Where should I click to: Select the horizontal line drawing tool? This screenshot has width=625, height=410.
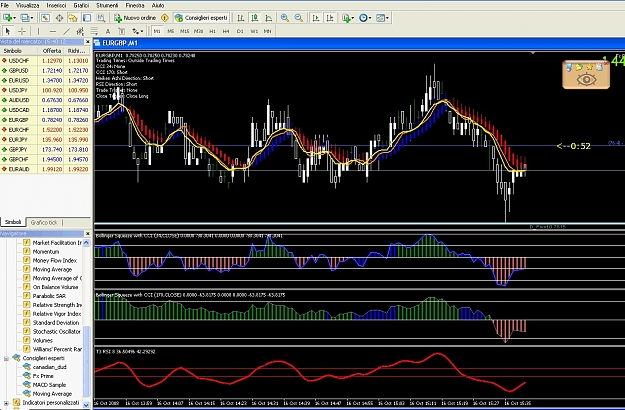click(52, 31)
